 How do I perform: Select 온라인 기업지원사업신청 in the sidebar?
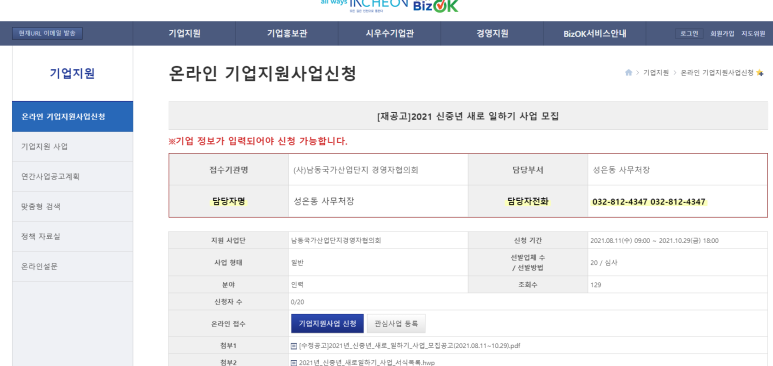tap(72, 117)
